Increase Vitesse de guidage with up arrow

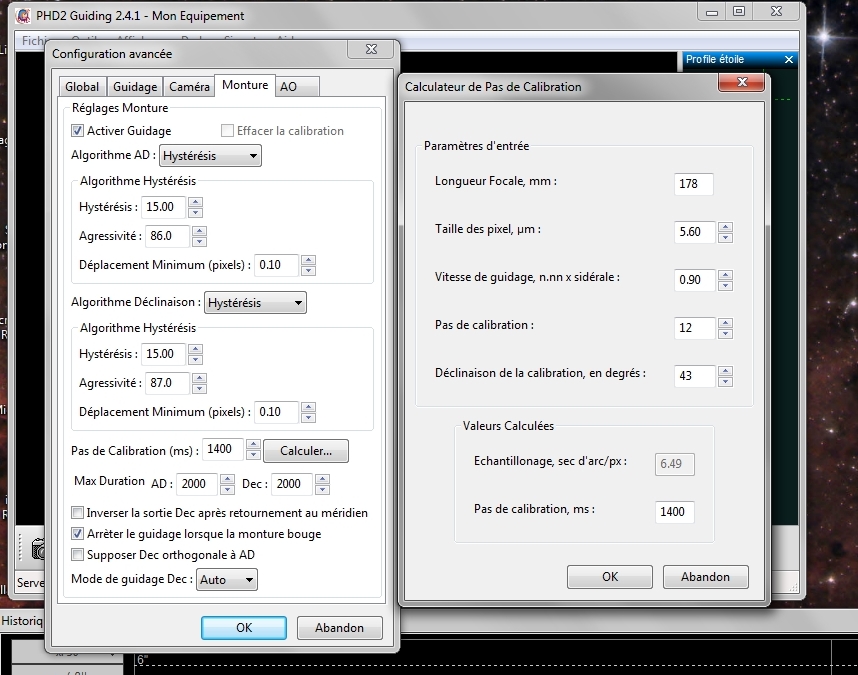pyautogui.click(x=725, y=275)
